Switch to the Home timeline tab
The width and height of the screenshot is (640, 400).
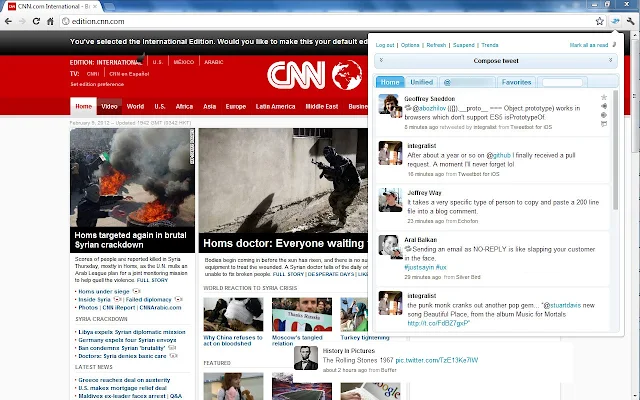[x=390, y=82]
